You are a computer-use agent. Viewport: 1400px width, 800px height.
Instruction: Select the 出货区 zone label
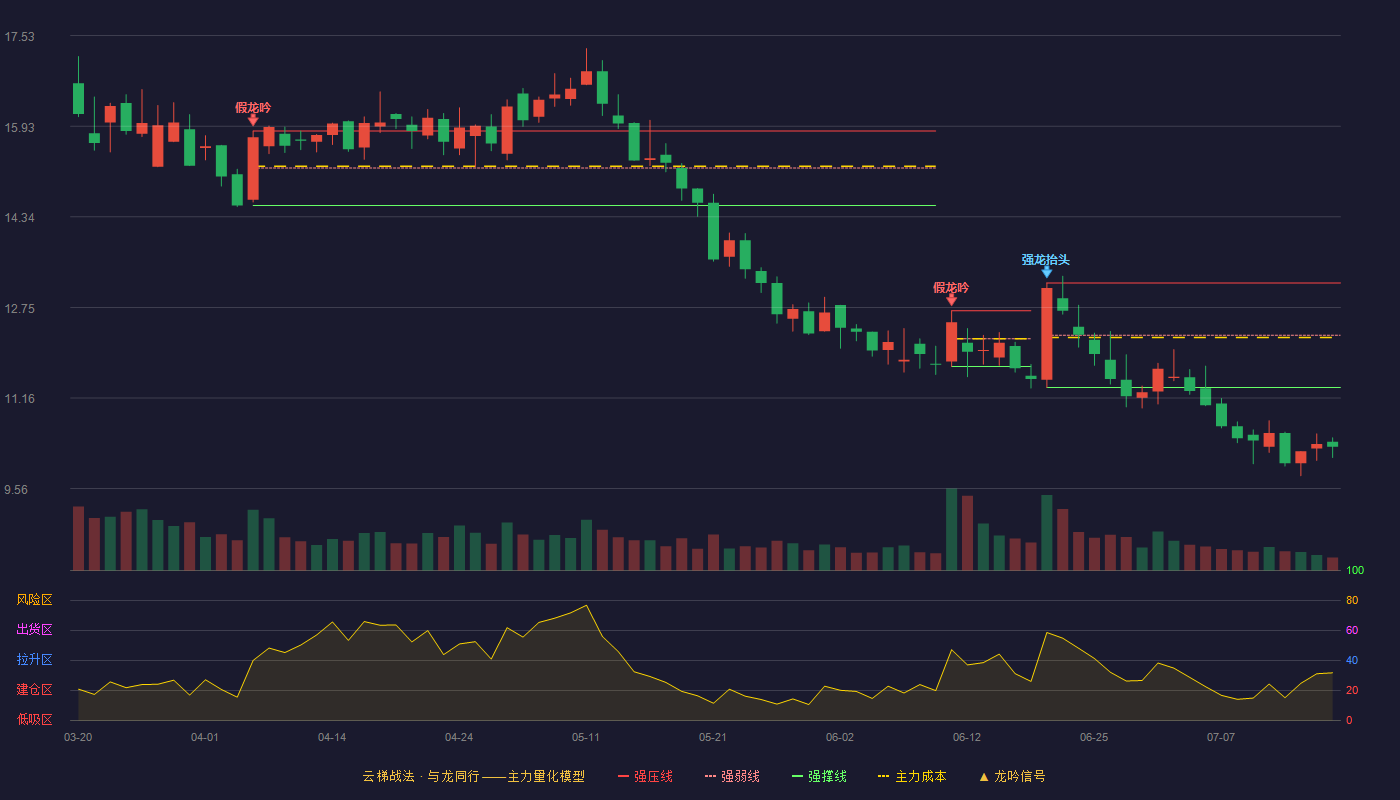(x=34, y=630)
